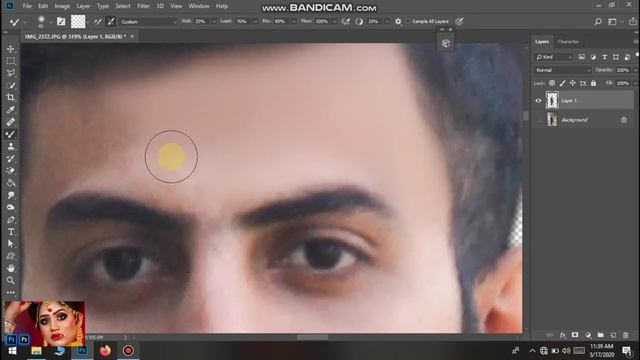This screenshot has width=640, height=360.
Task: Select the Zoom tool
Action: tap(11, 280)
